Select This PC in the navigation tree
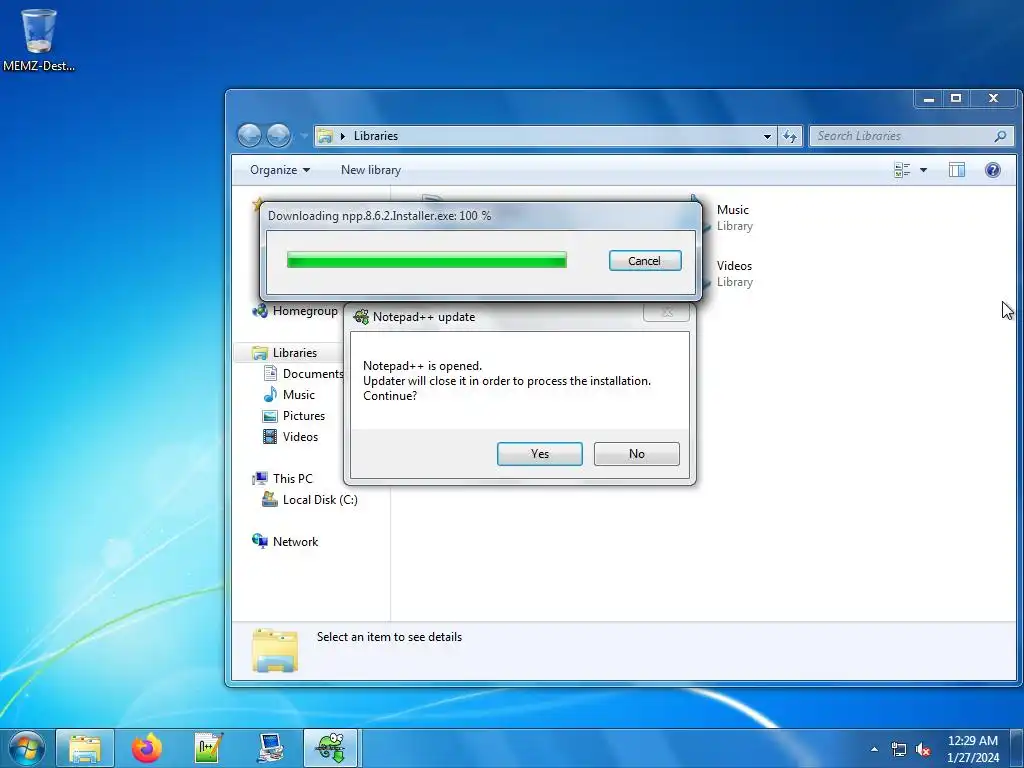This screenshot has height=768, width=1024. tap(293, 479)
